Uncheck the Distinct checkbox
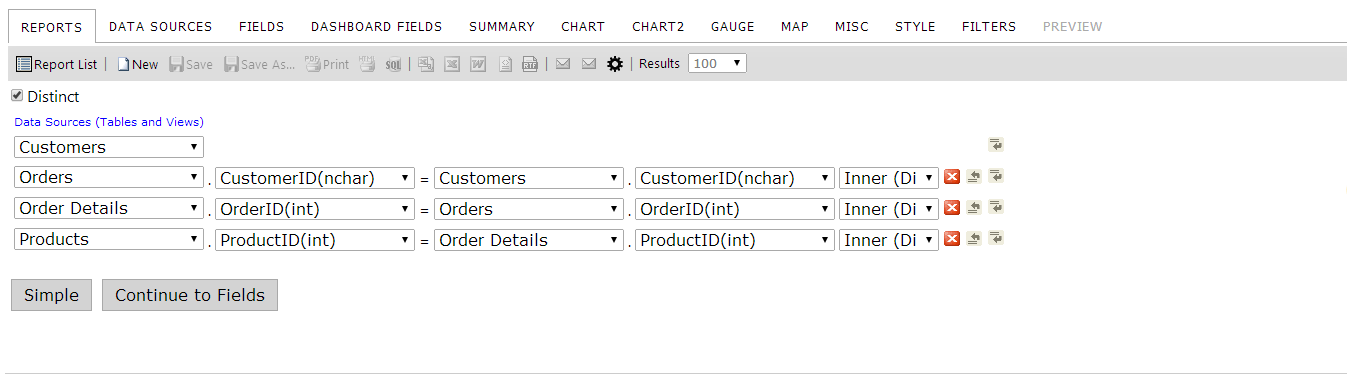Screen dimensions: 1347x378 pyautogui.click(x=17, y=96)
